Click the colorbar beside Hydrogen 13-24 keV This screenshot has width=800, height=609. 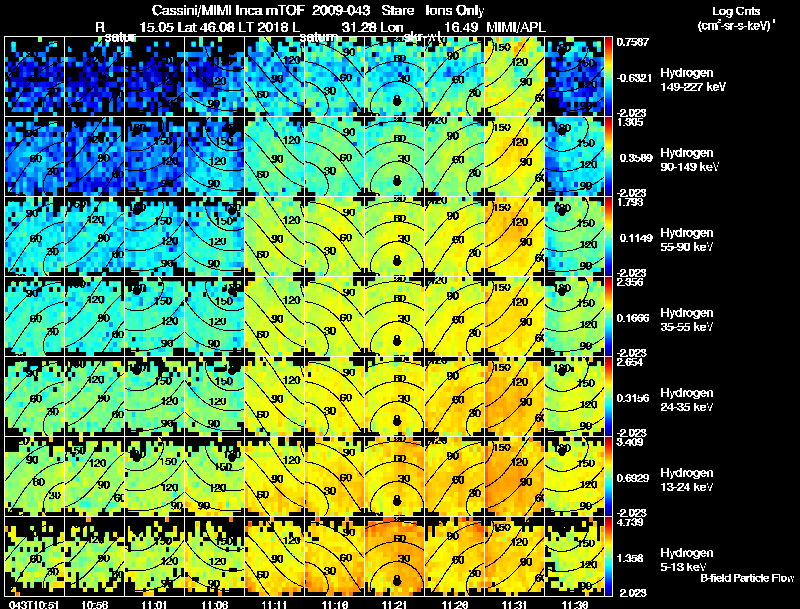click(608, 477)
